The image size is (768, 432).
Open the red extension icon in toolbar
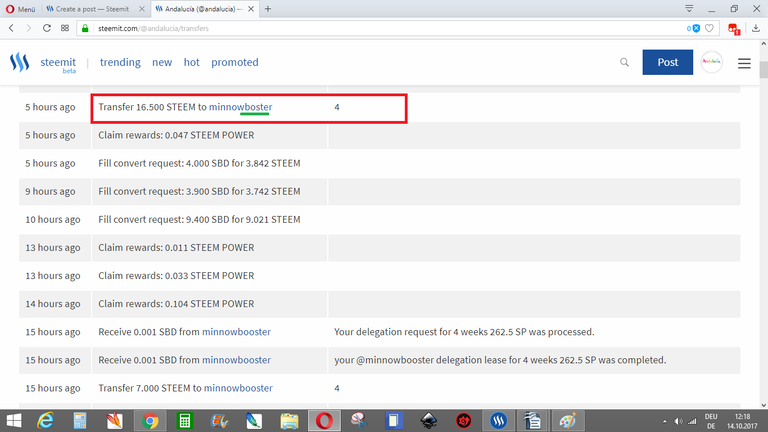(733, 29)
